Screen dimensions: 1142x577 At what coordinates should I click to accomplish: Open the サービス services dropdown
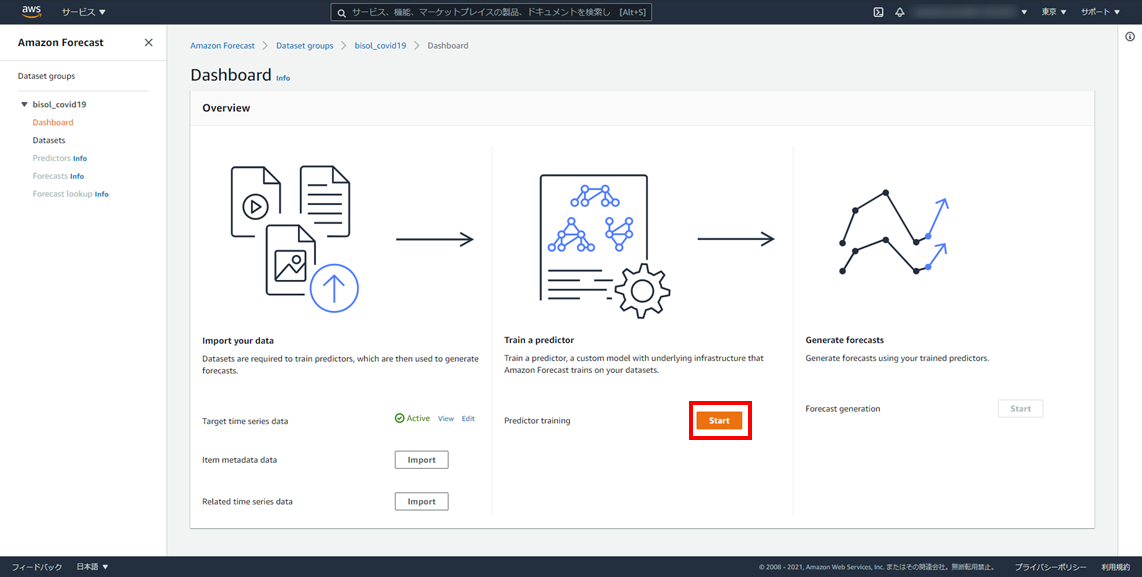pos(83,12)
